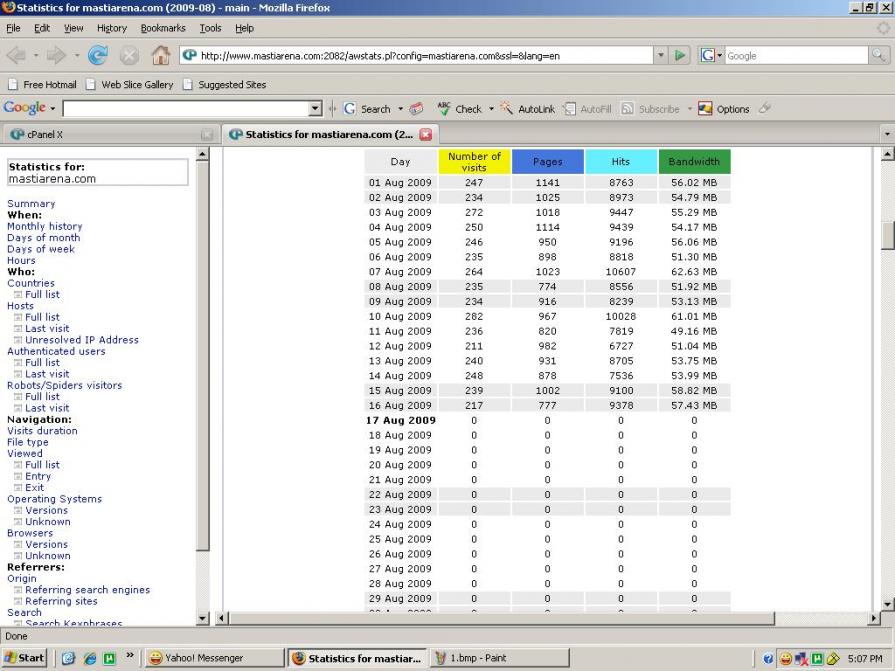The image size is (895, 671).
Task: Click the Free Hotmail bookmark
Action: pyautogui.click(x=48, y=85)
